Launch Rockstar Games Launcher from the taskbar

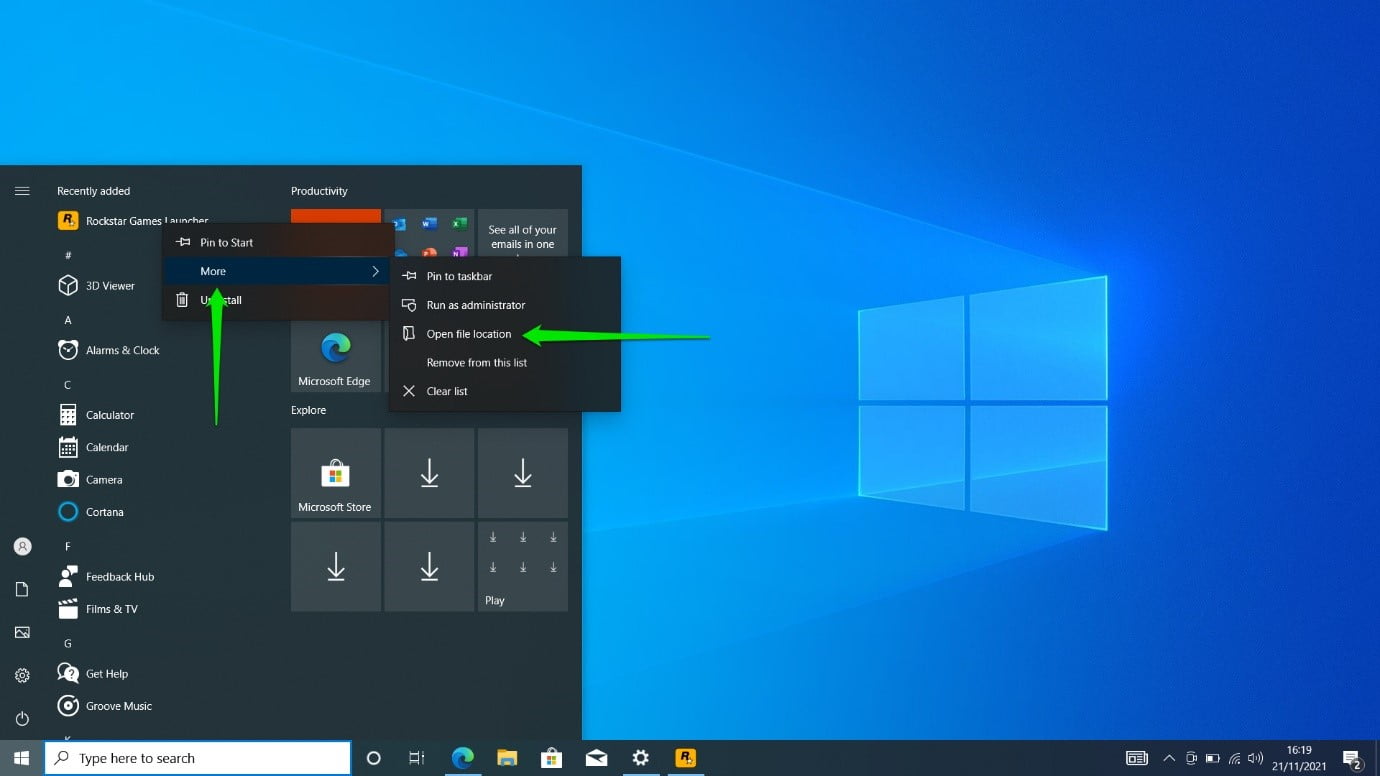click(685, 757)
